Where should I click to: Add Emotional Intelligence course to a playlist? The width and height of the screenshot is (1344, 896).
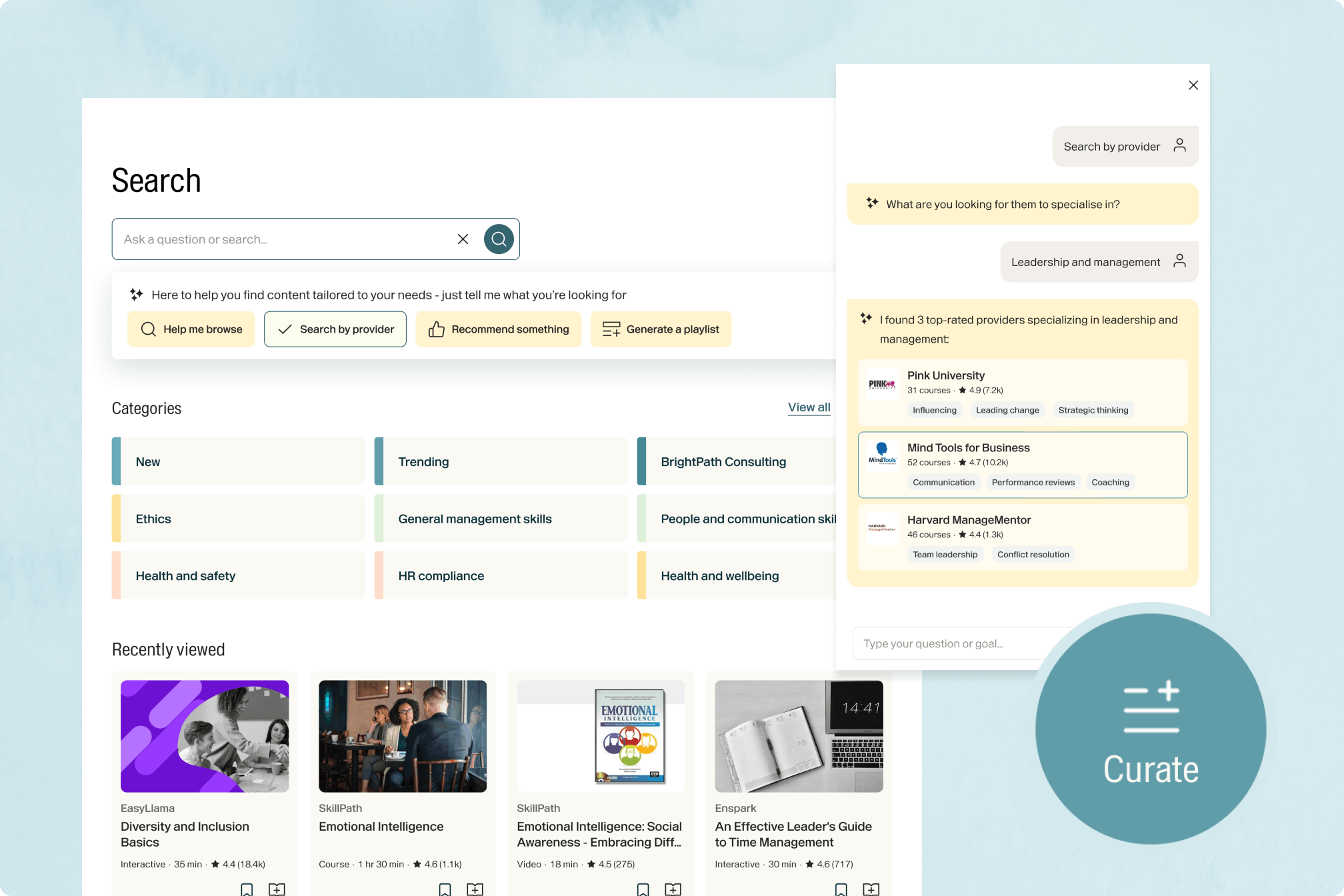click(x=475, y=889)
